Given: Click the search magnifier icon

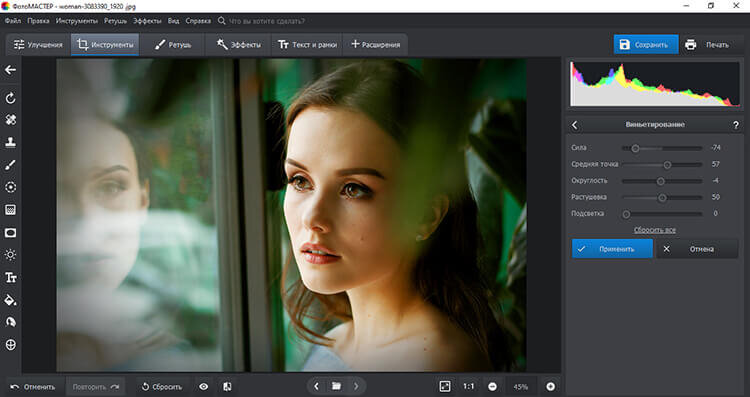Looking at the screenshot, I should [221, 21].
